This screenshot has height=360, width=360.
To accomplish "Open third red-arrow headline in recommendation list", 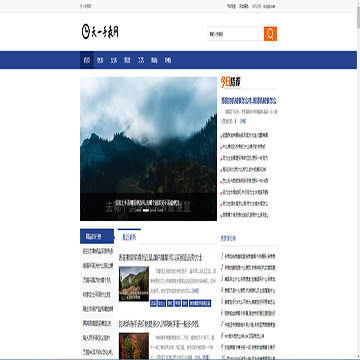I will coord(245,158).
